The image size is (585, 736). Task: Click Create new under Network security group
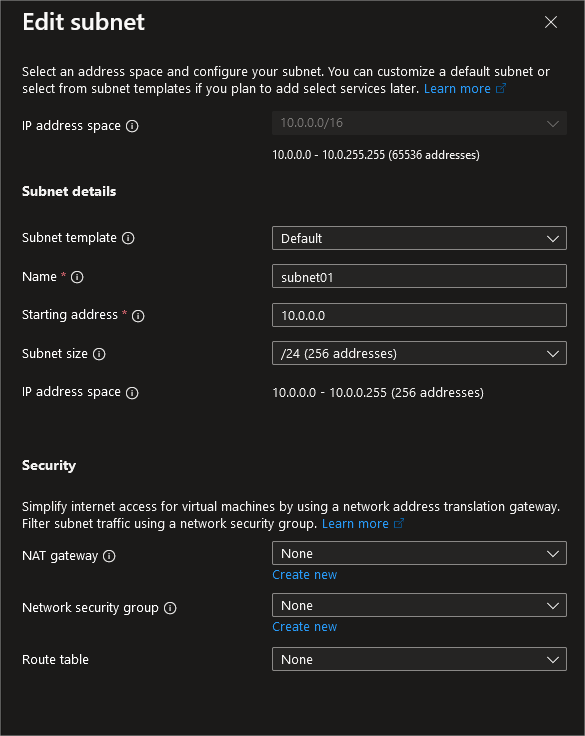(x=305, y=627)
